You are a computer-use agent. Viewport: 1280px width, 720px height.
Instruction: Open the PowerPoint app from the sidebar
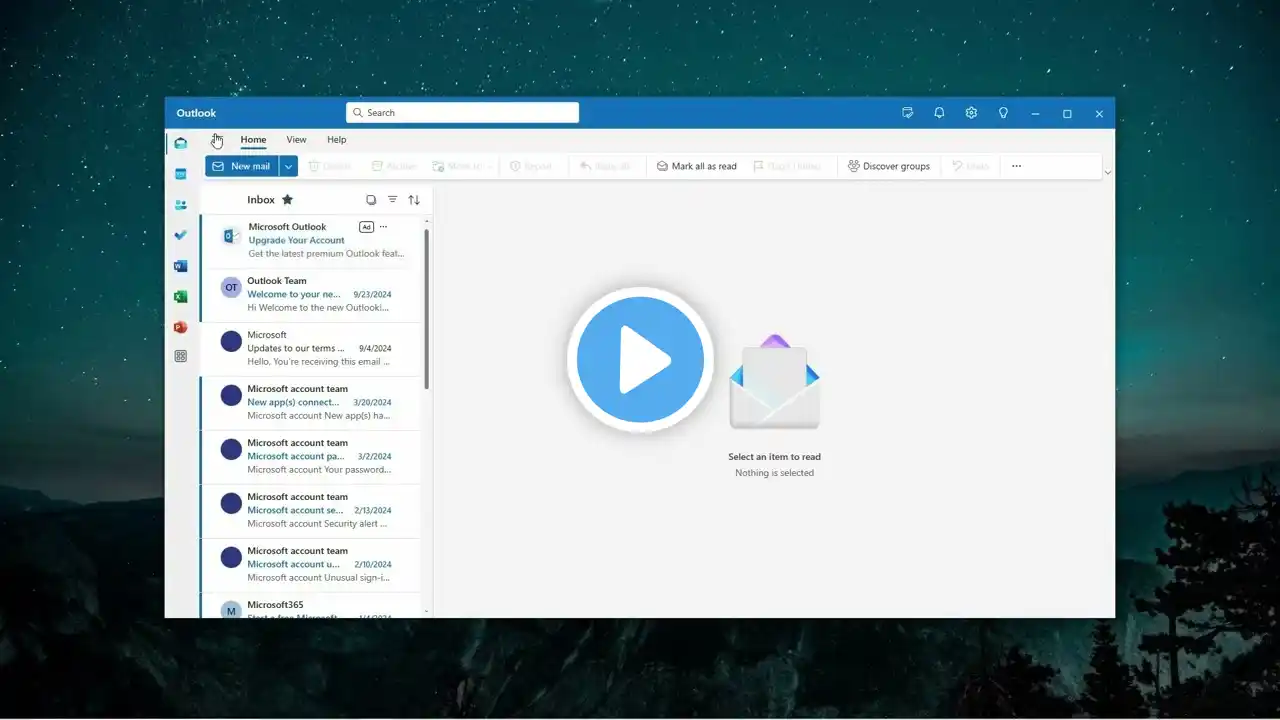(x=180, y=327)
